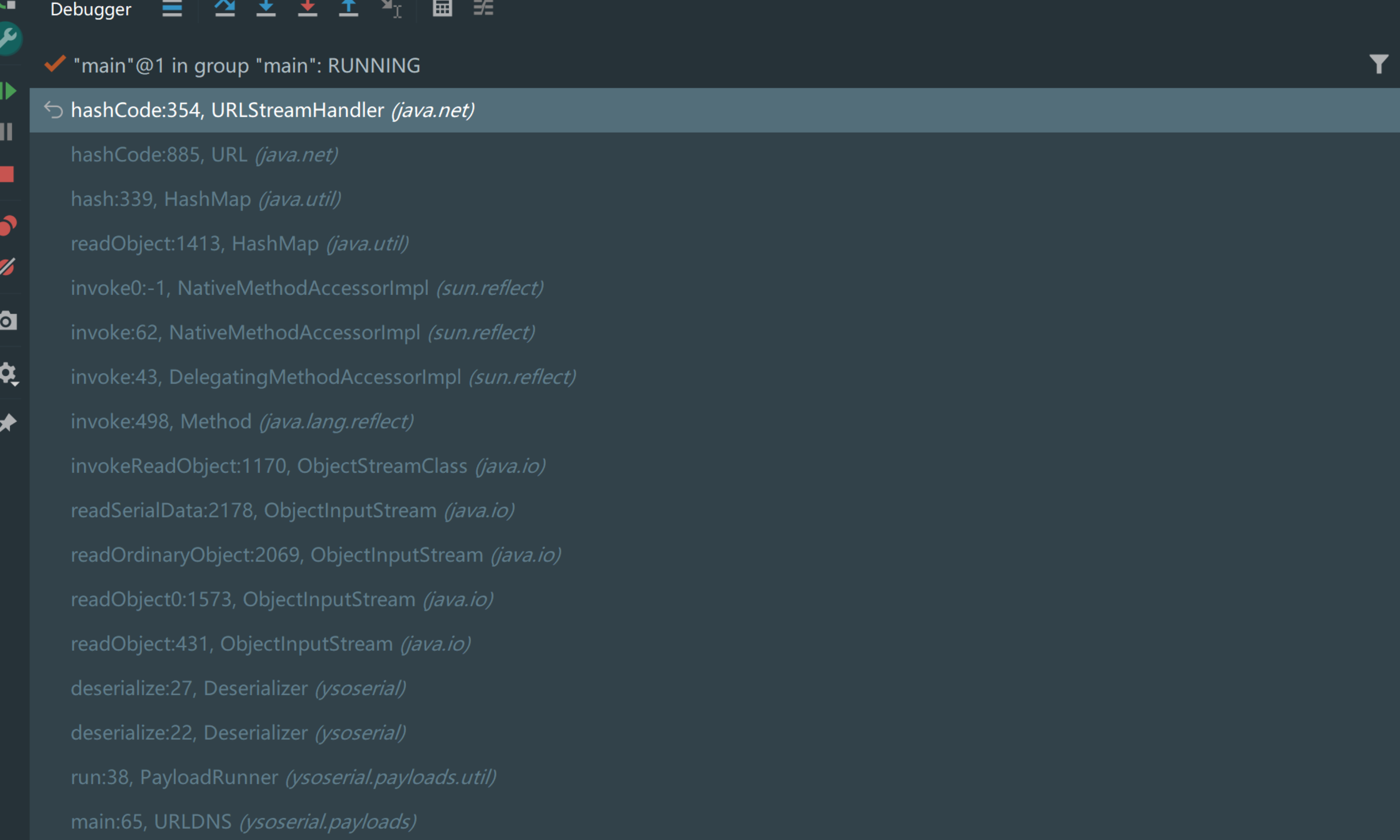The image size is (1400, 840).
Task: Select frame readObject:1413, HashMap
Action: tap(715, 244)
